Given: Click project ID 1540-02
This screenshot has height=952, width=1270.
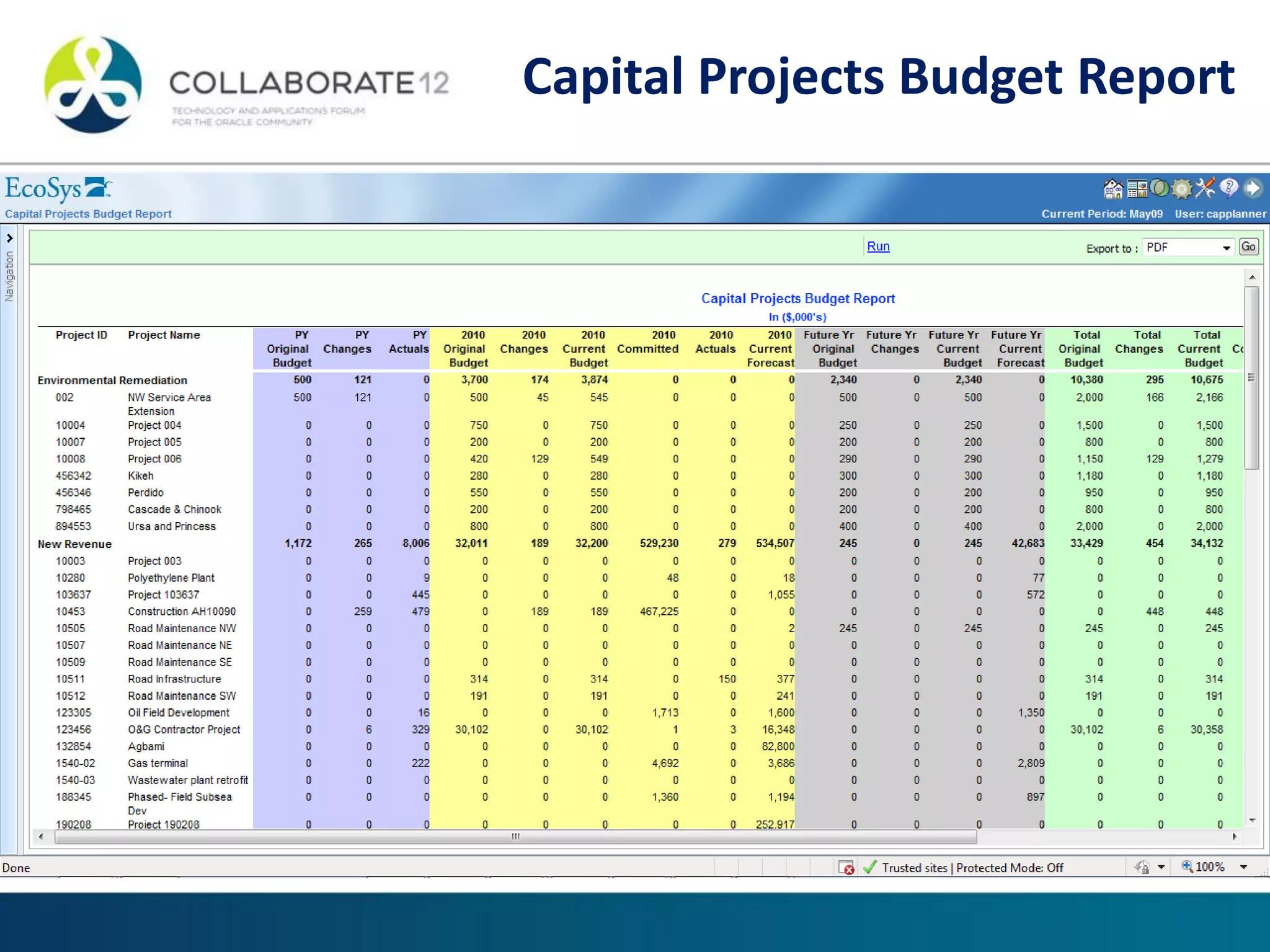Looking at the screenshot, I should click(x=75, y=764).
